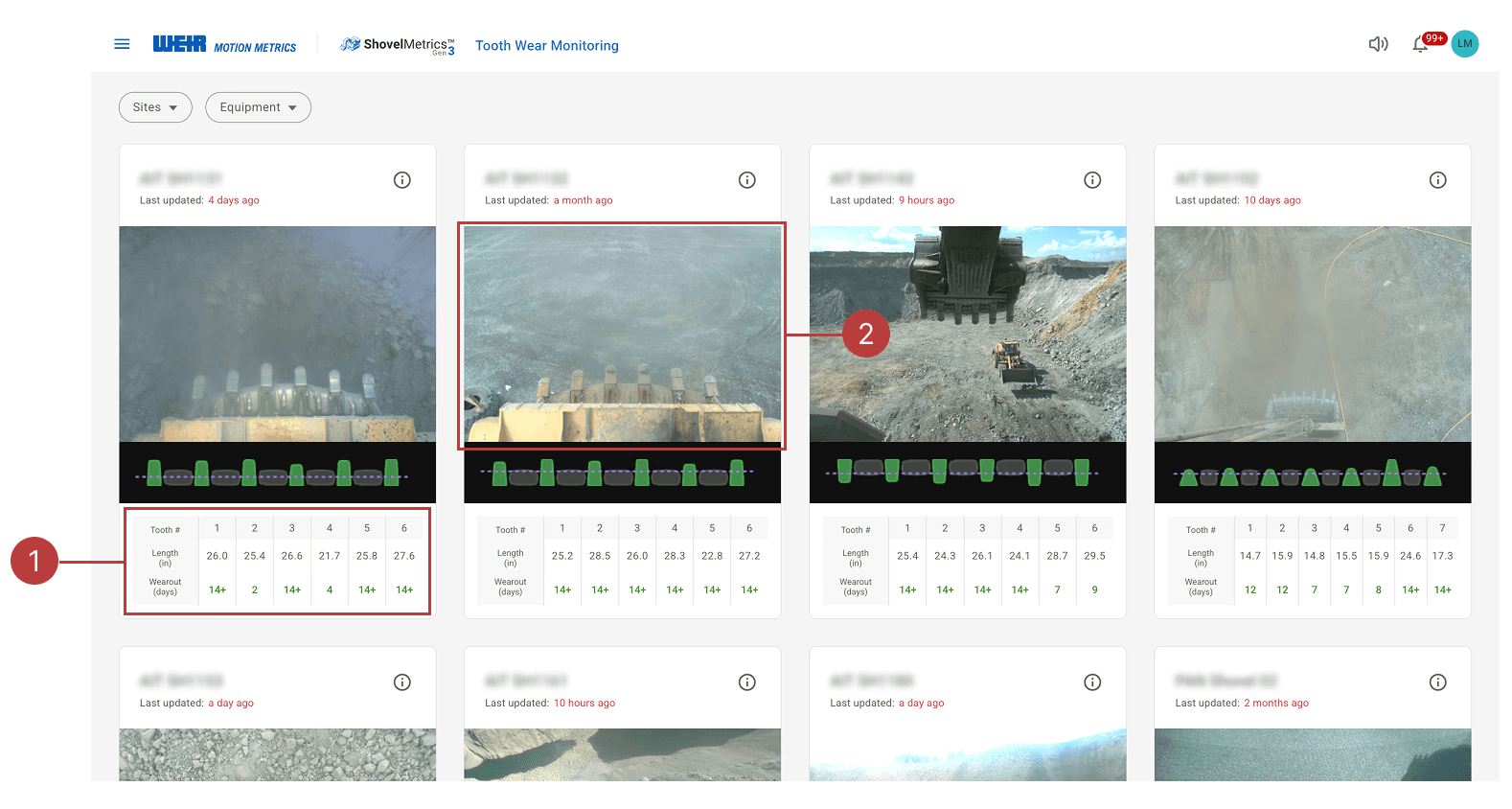
Task: Click tooth length value 14.7
Action: click(x=1250, y=556)
